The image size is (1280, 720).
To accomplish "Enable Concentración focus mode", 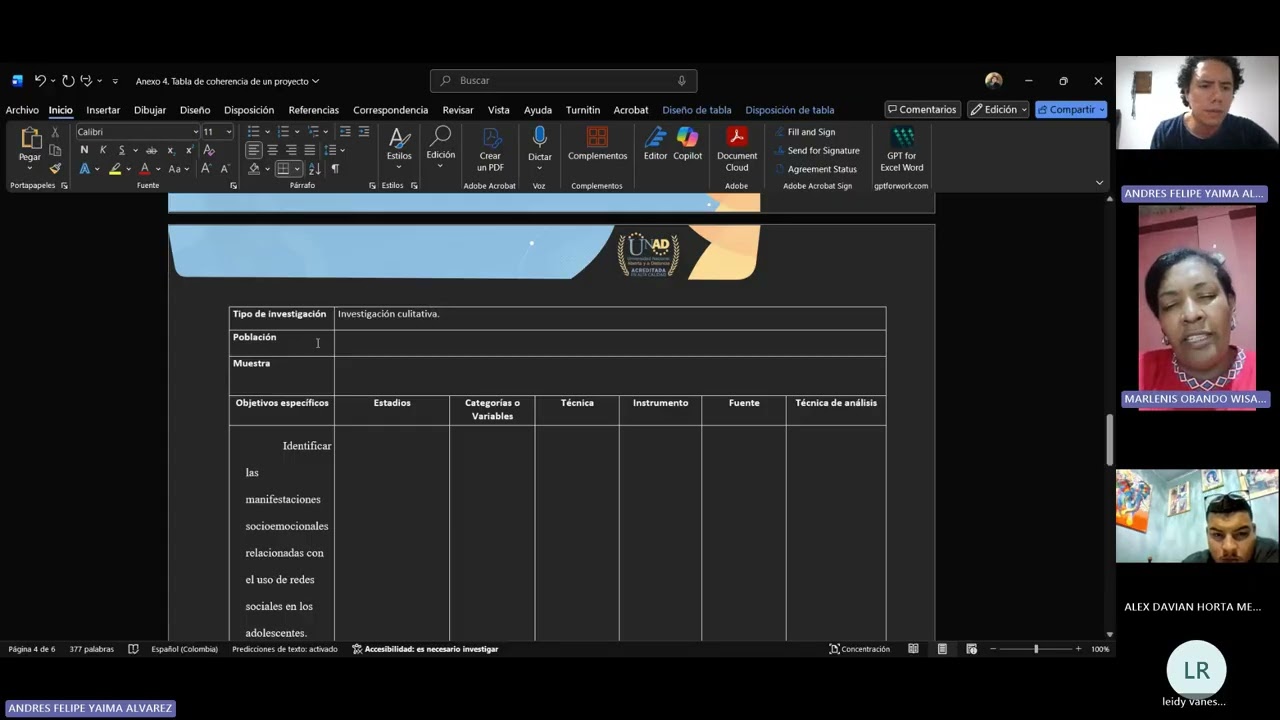I will [x=859, y=649].
